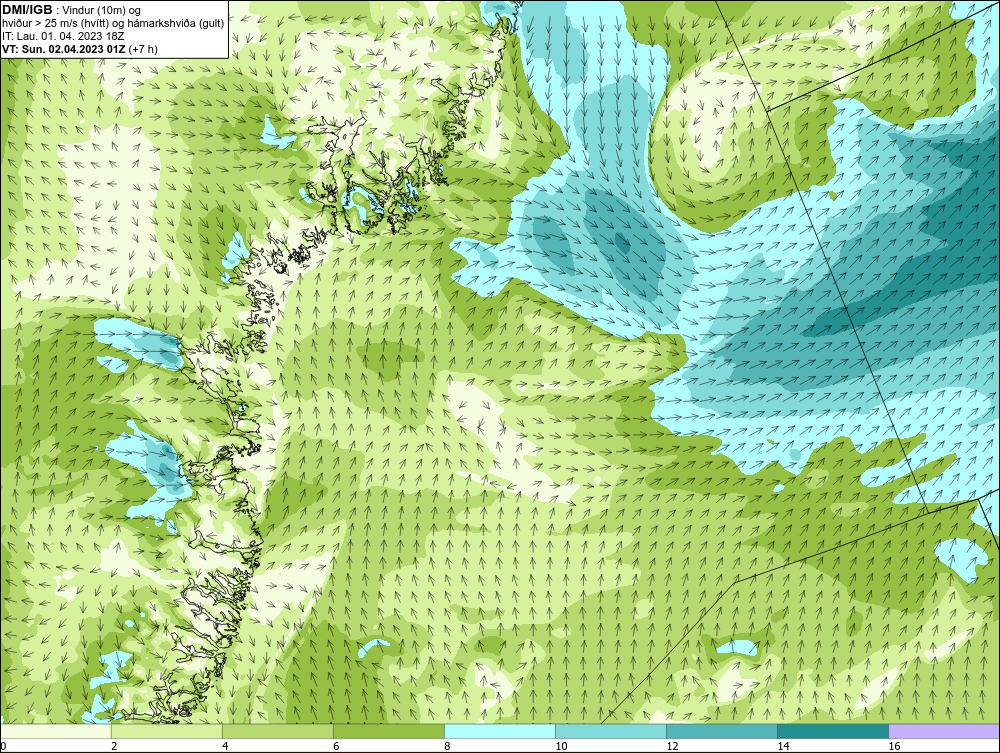Click the legend label 12
This screenshot has width=1000, height=753.
(x=672, y=746)
